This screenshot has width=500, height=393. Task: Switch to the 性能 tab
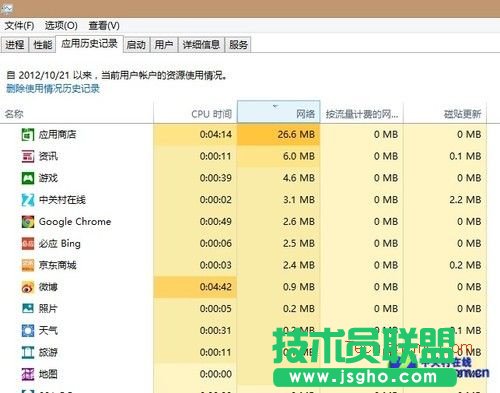pos(43,45)
